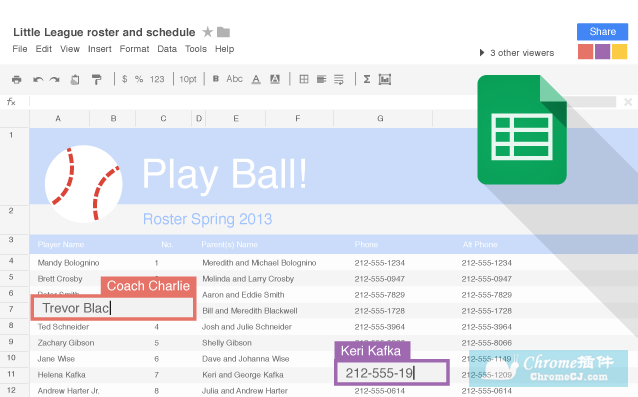Click the folder icon beside title
The image size is (638, 397).
[223, 32]
